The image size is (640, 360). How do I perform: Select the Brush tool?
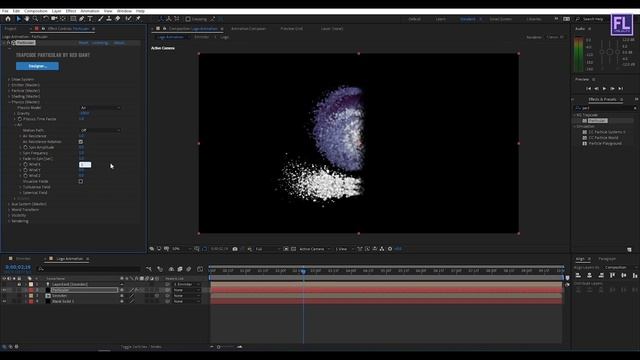(x=100, y=19)
